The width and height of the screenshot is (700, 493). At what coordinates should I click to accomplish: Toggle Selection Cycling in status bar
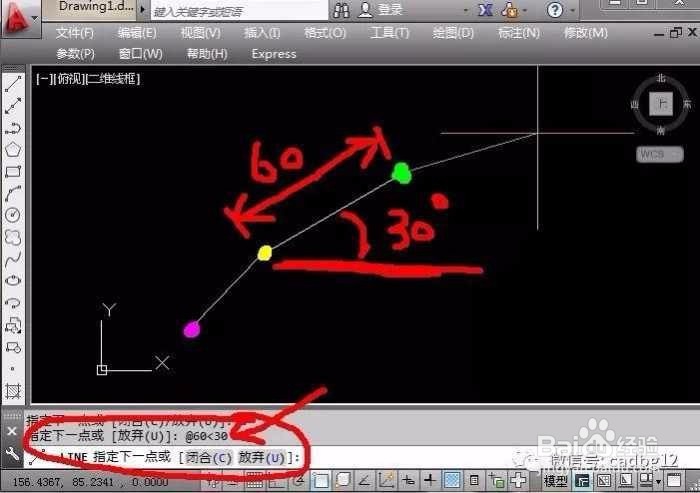(496, 481)
